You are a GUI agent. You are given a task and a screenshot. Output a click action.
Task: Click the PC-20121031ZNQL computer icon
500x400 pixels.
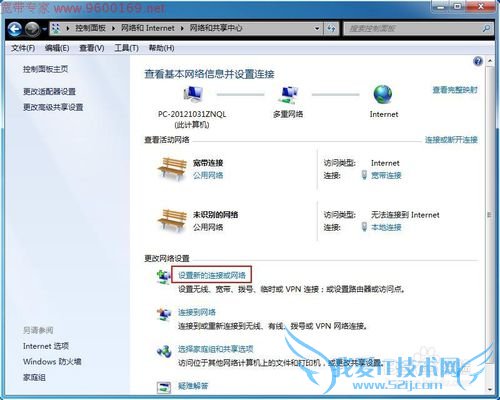pyautogui.click(x=193, y=94)
